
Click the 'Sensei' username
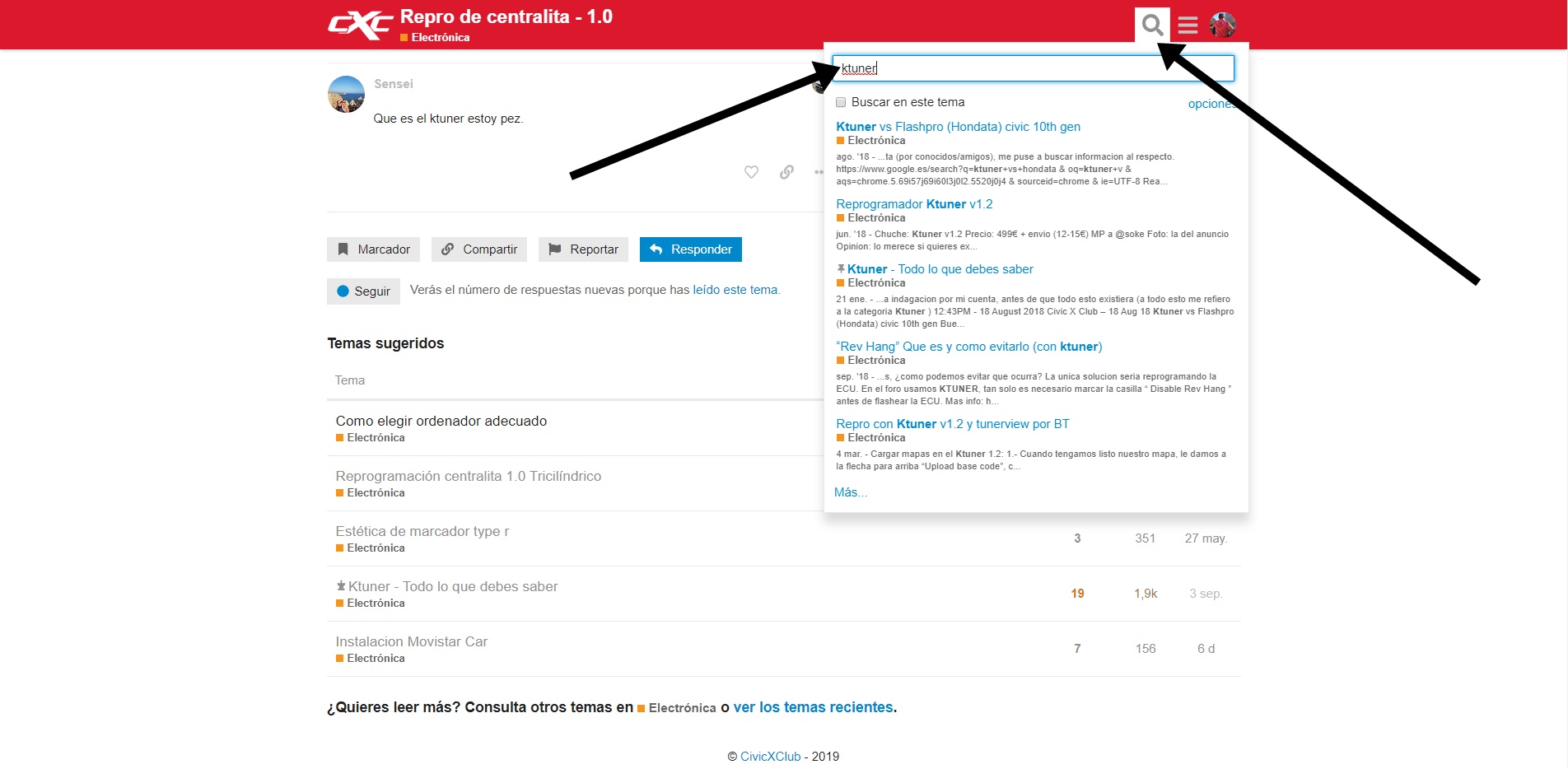pyautogui.click(x=394, y=84)
